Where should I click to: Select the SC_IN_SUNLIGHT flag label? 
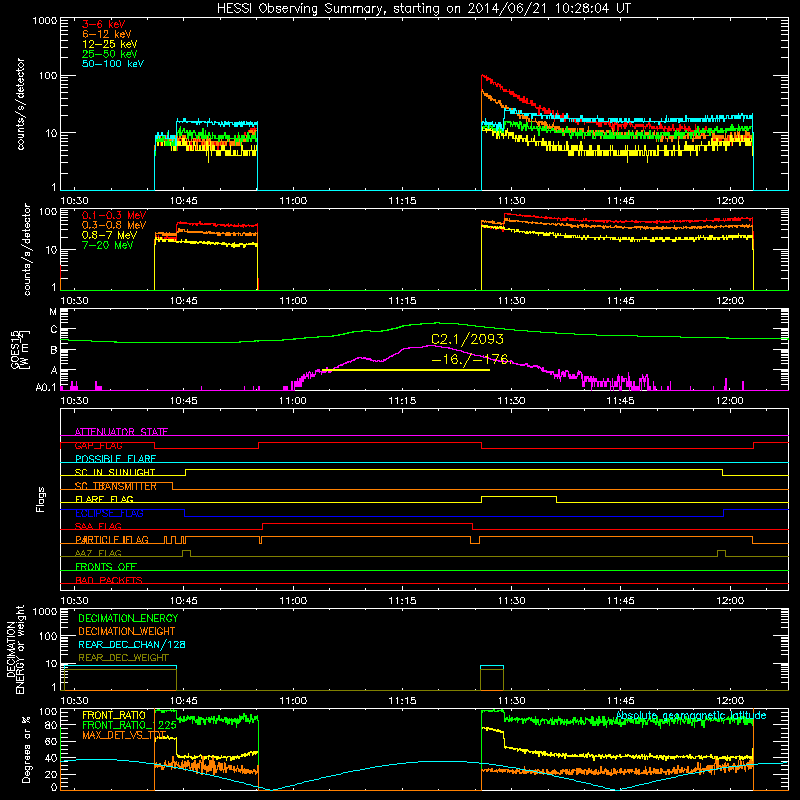pos(115,472)
